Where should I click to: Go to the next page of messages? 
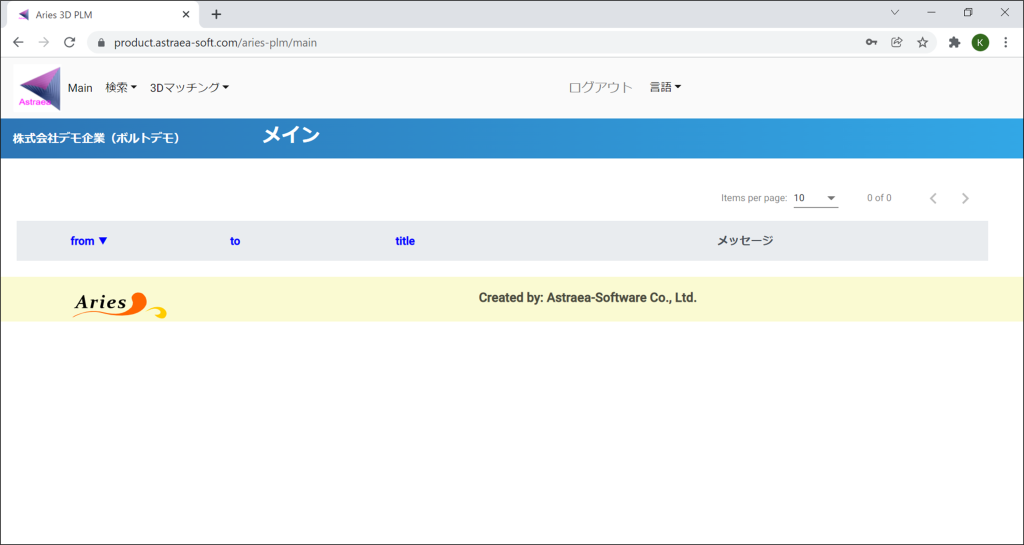click(965, 198)
